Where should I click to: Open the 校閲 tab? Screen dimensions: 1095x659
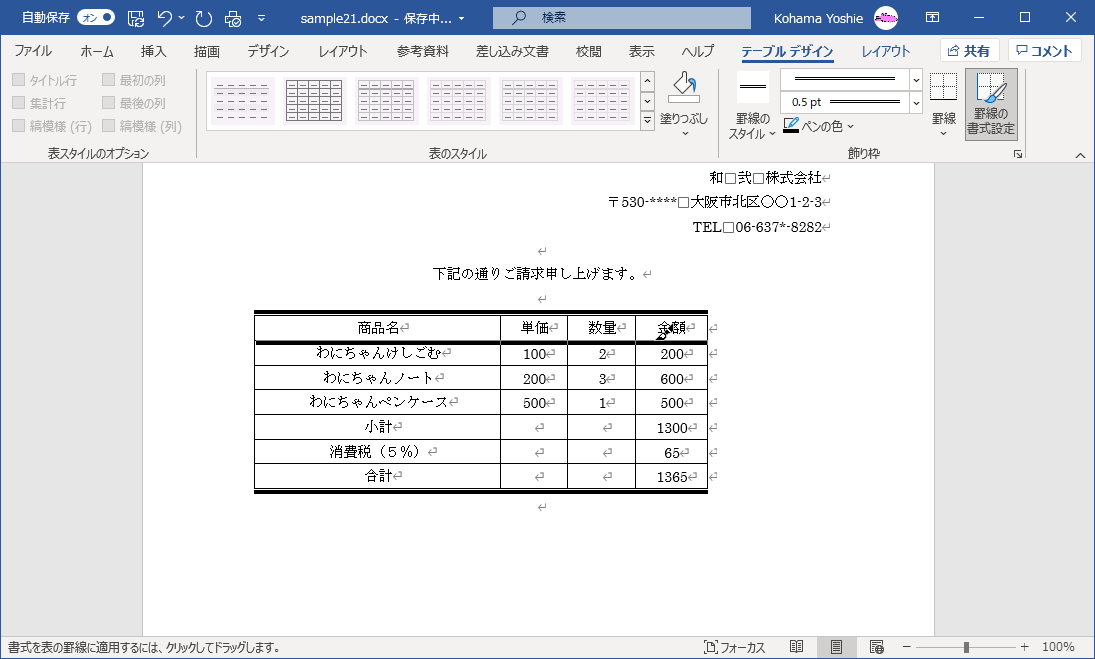(x=588, y=51)
